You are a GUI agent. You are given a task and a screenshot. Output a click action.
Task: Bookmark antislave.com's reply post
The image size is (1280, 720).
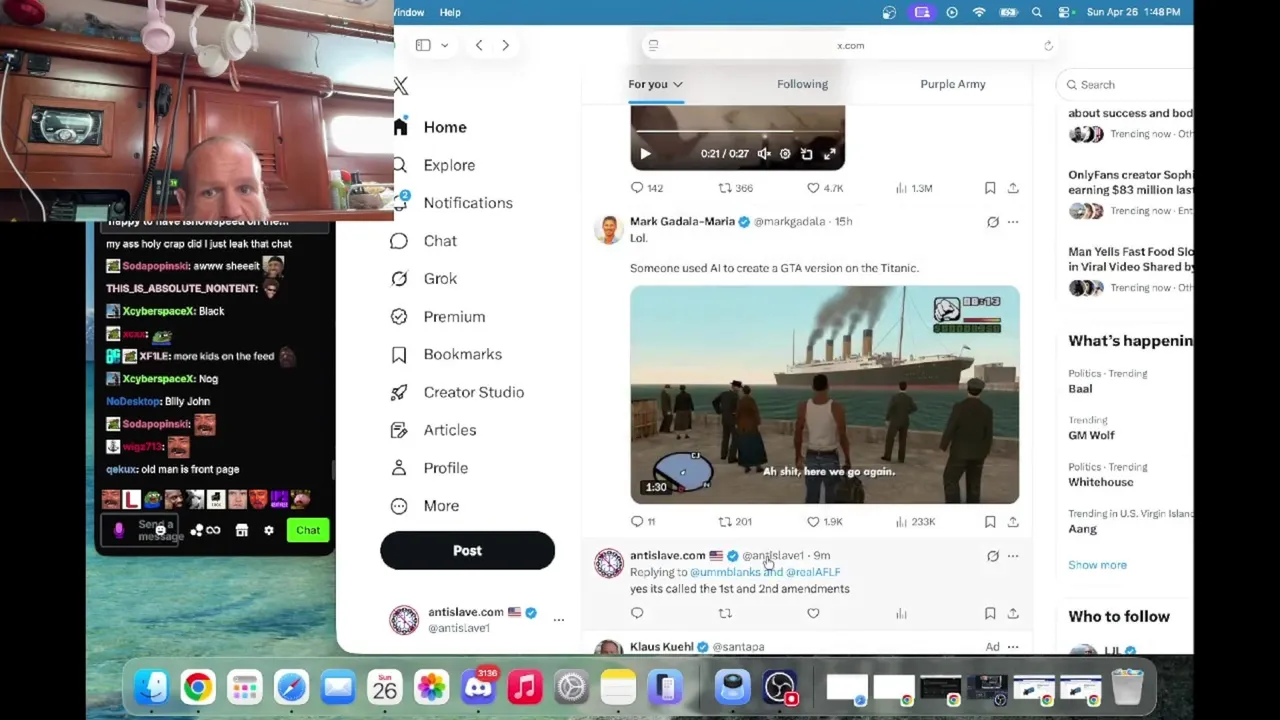990,613
